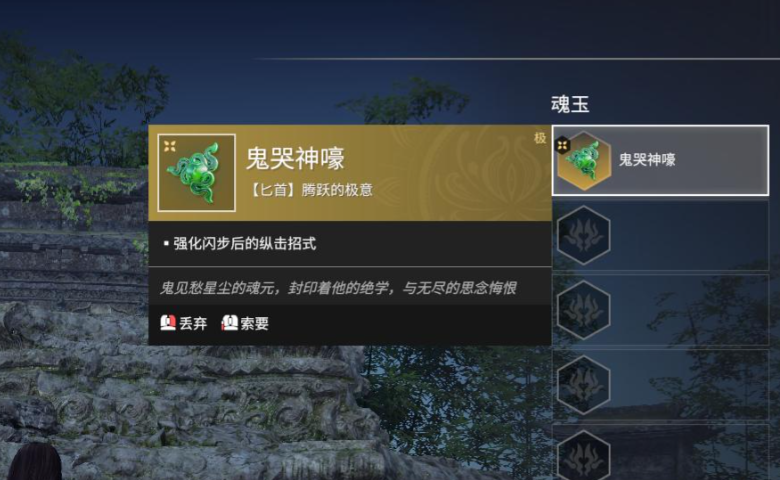
Task: Click the 索要 request label
Action: (x=255, y=323)
